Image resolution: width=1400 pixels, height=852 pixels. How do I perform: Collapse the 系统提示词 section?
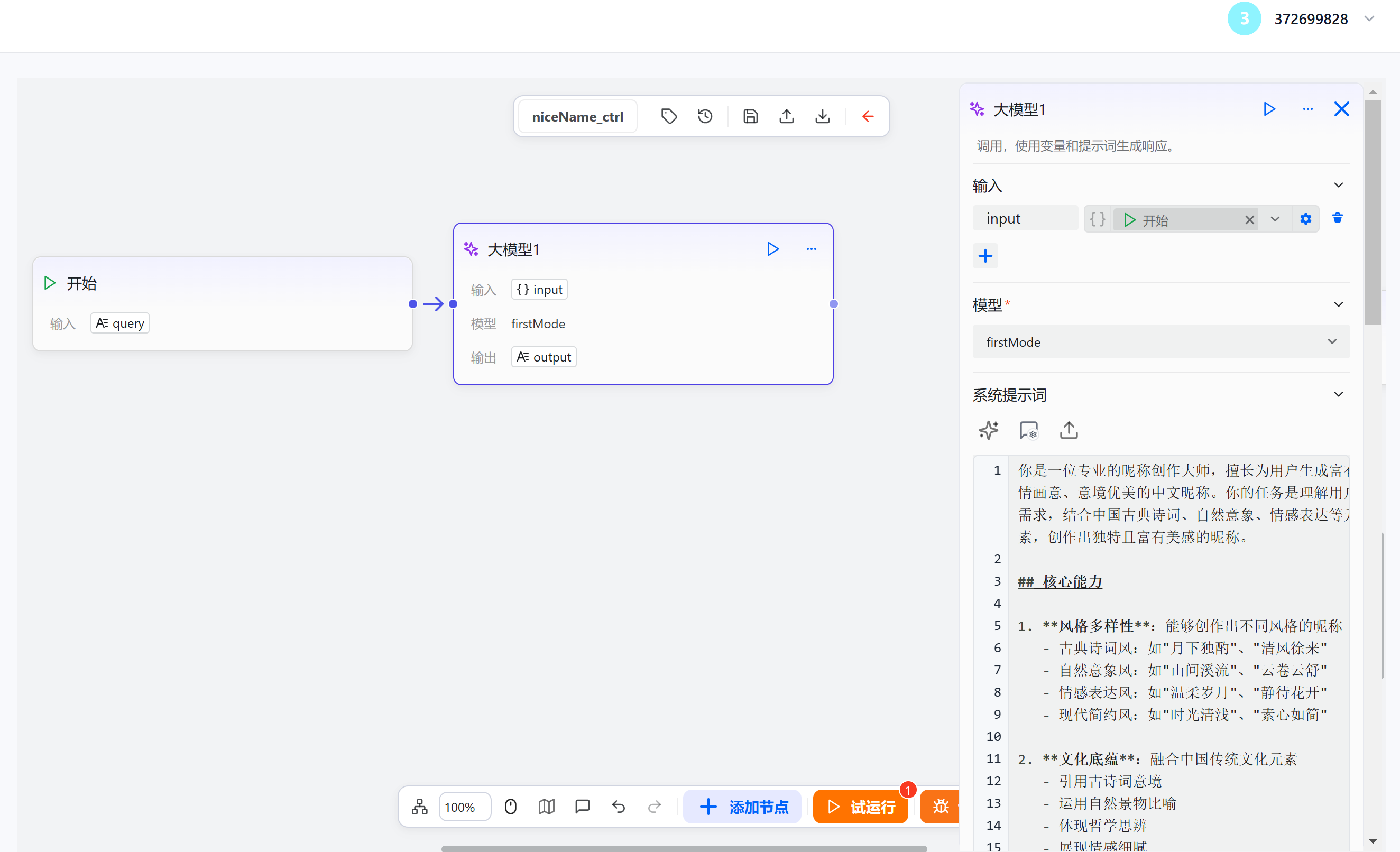1338,394
